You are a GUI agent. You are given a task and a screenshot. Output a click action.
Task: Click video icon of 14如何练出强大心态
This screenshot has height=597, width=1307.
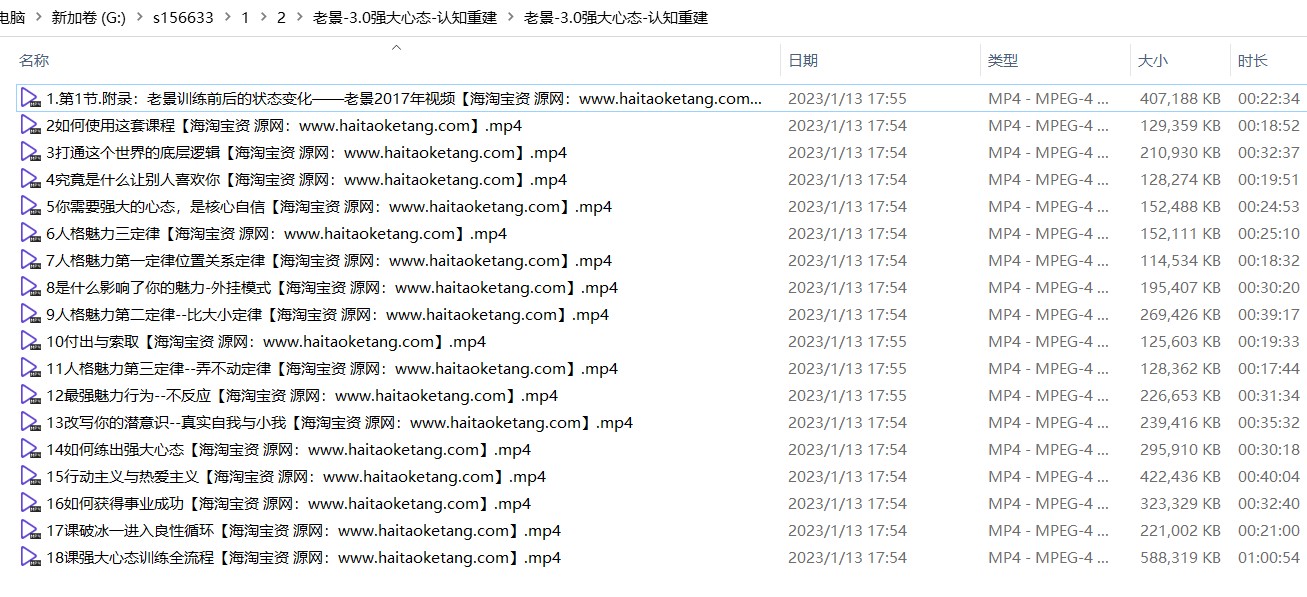(x=30, y=450)
